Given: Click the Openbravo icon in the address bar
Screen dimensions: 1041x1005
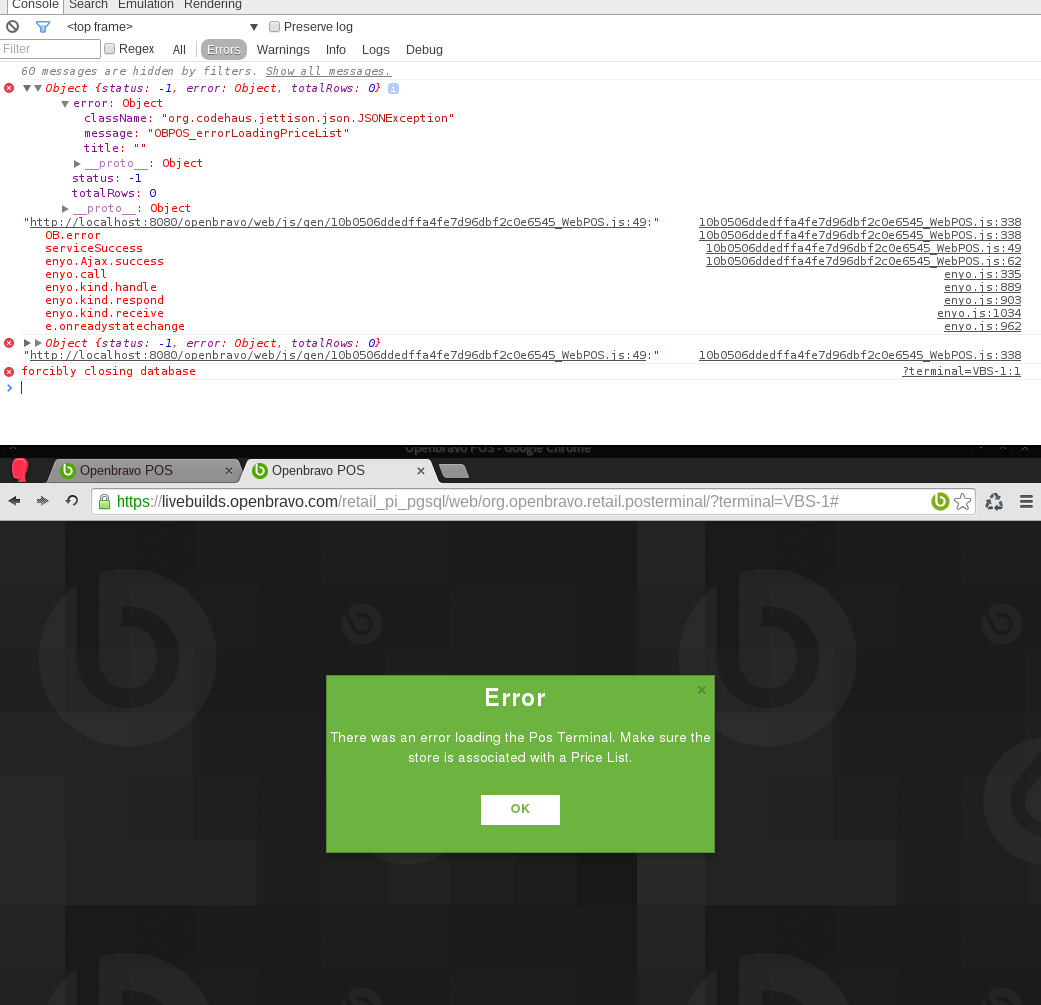Looking at the screenshot, I should (x=939, y=501).
